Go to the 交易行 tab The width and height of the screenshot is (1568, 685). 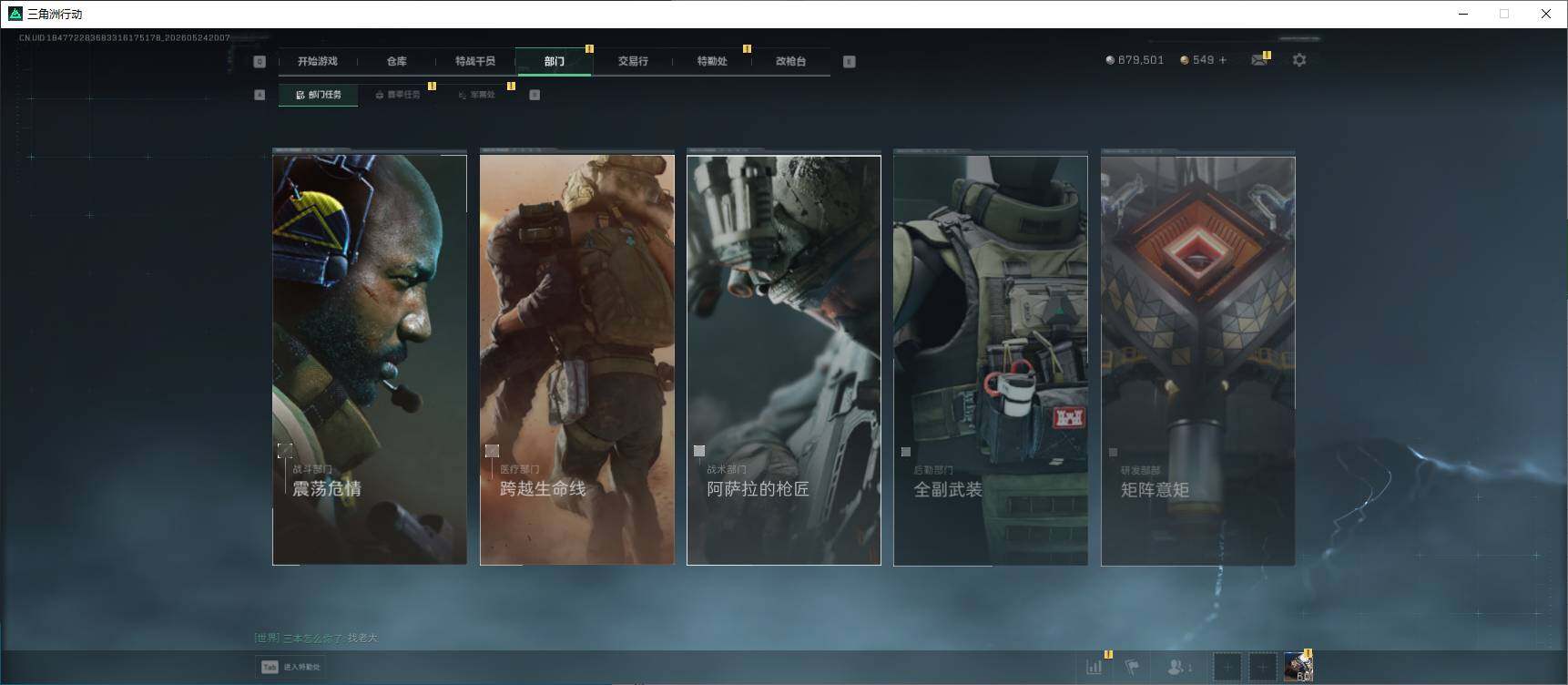click(633, 61)
